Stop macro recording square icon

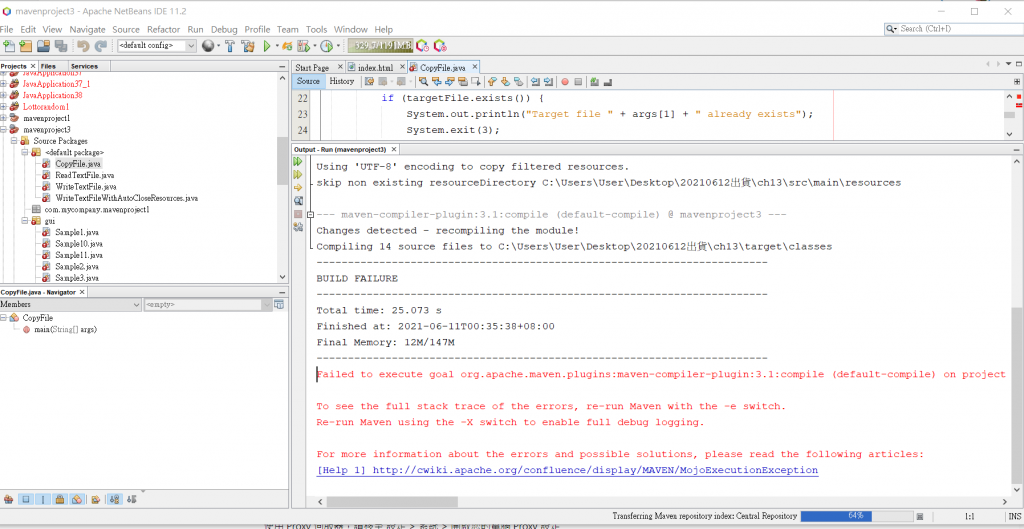pyautogui.click(x=578, y=82)
